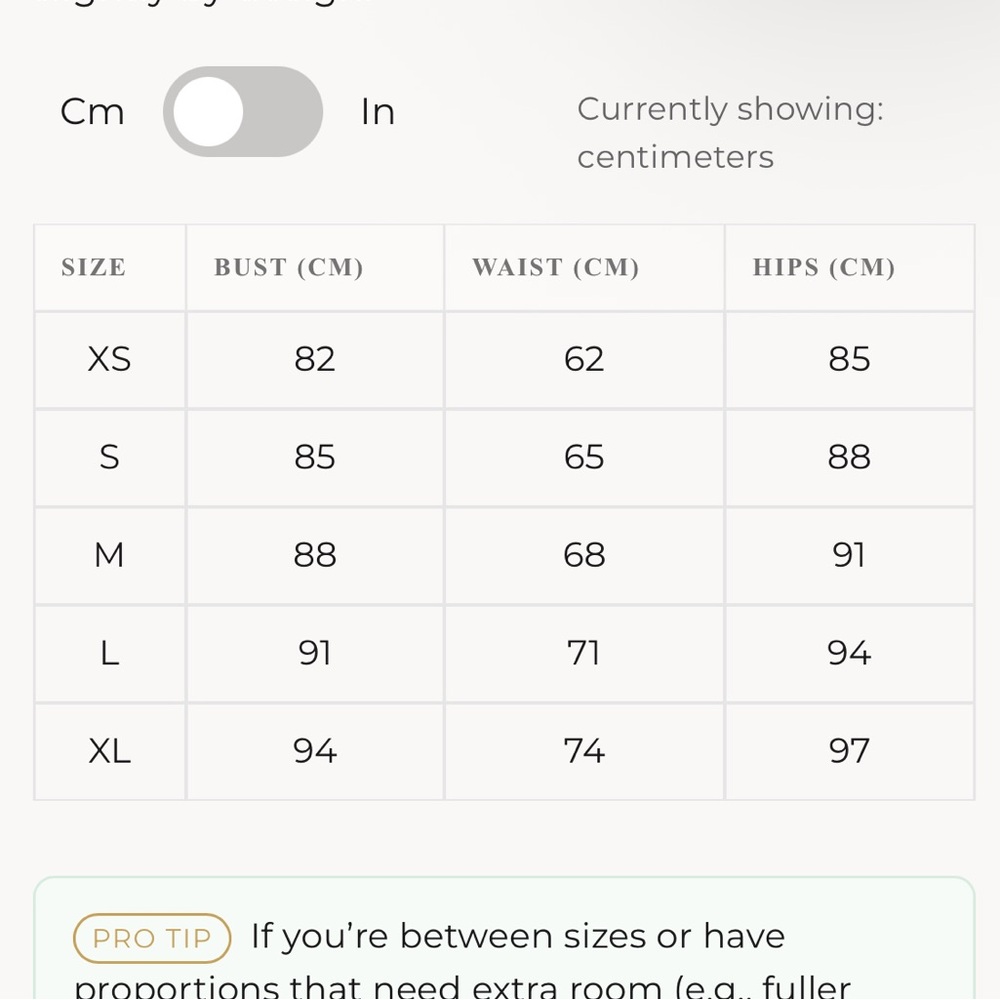Viewport: 1000px width, 1000px height.
Task: Select the Cm unit label
Action: pyautogui.click(x=92, y=112)
